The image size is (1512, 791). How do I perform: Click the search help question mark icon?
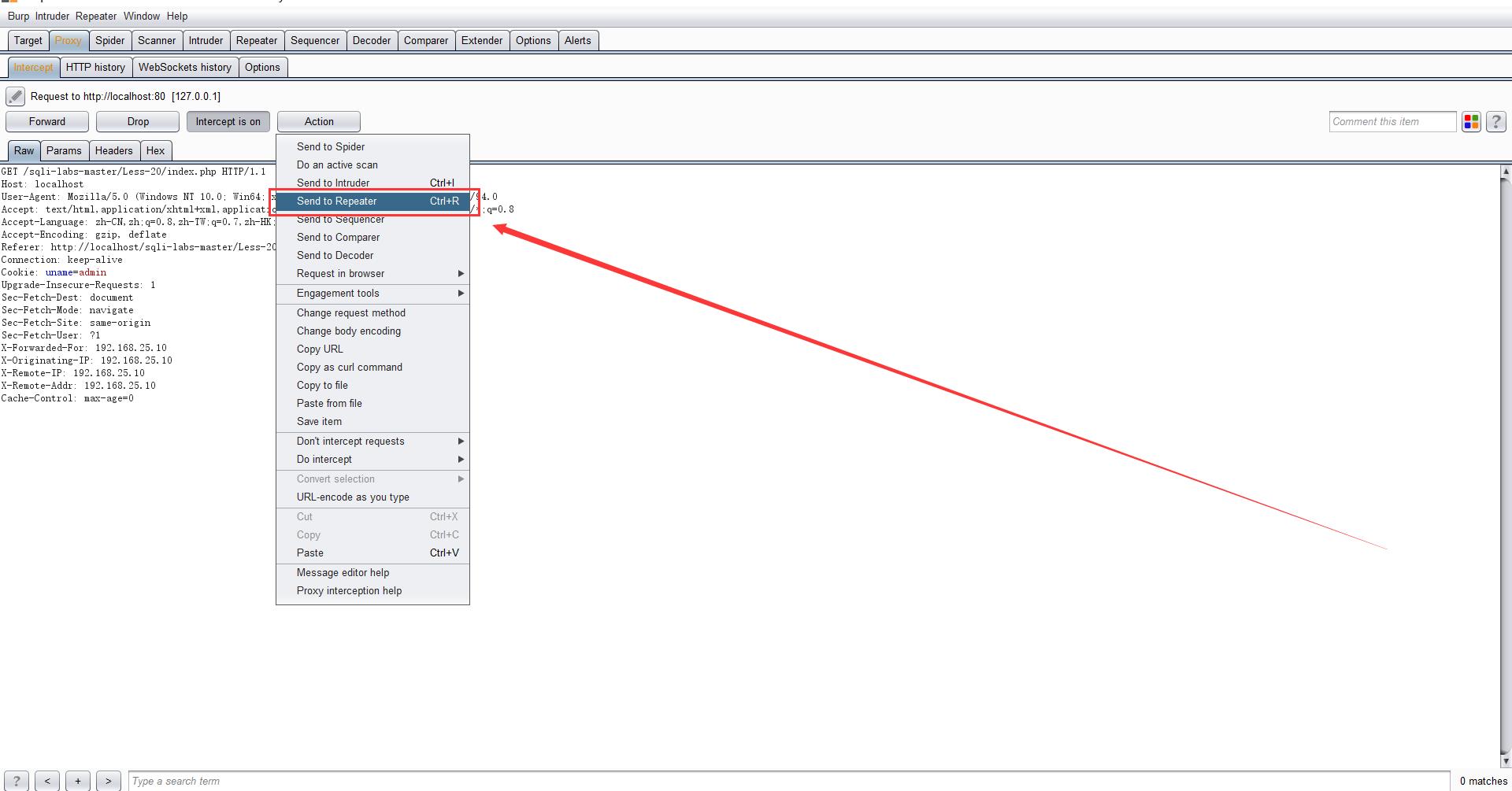(x=17, y=781)
